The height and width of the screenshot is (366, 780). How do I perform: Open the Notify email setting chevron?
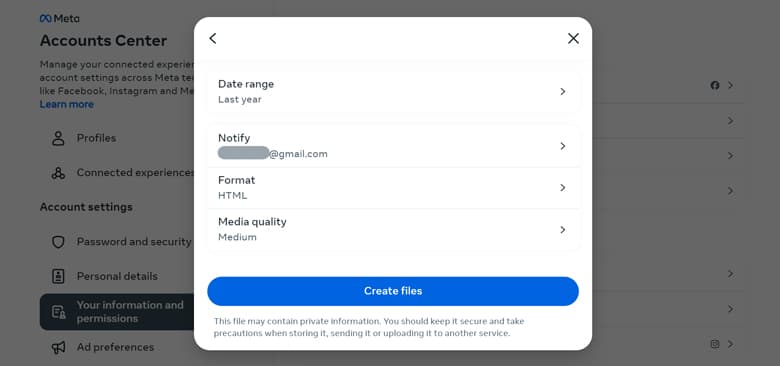563,146
